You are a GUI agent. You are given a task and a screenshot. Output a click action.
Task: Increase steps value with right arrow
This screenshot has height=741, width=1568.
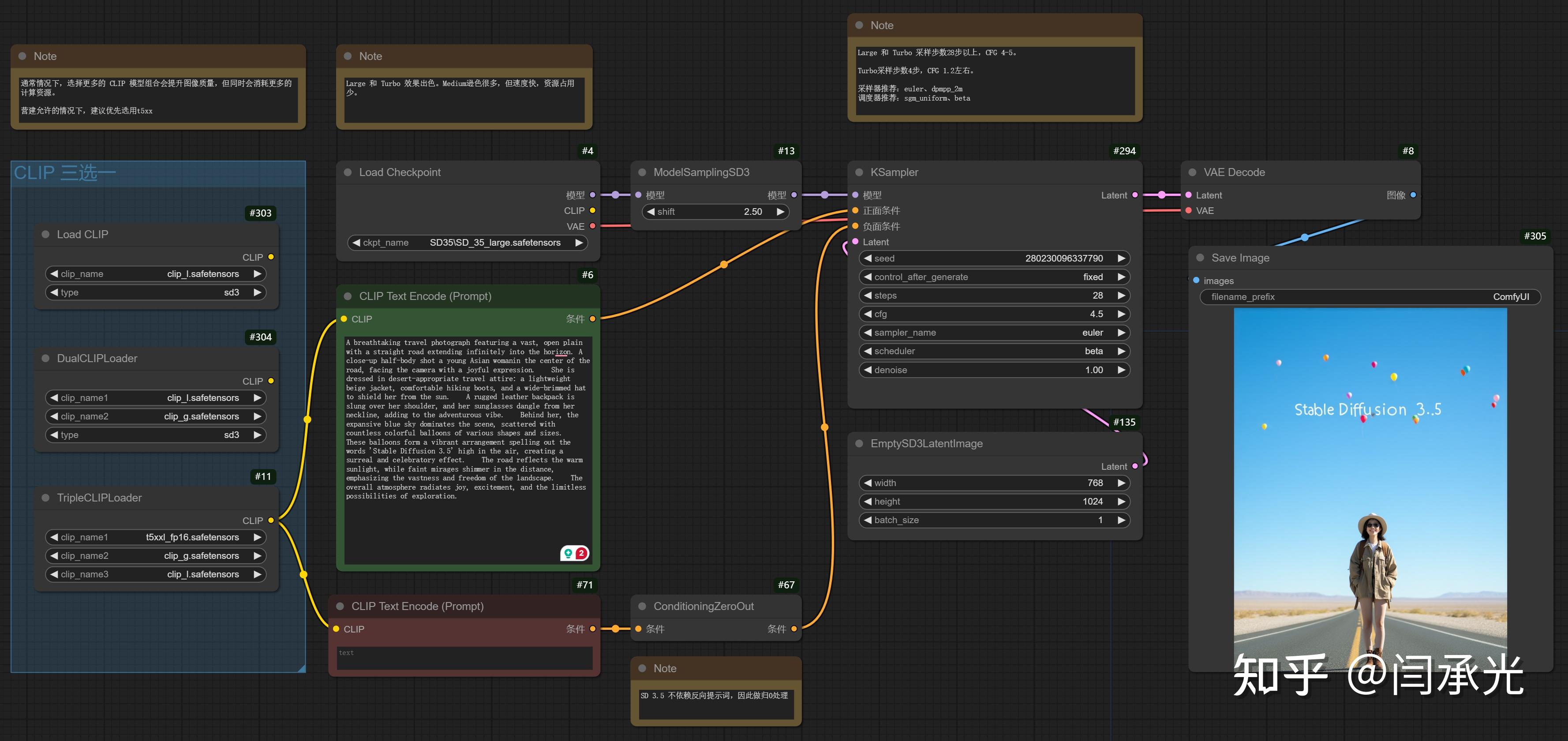(x=1121, y=296)
